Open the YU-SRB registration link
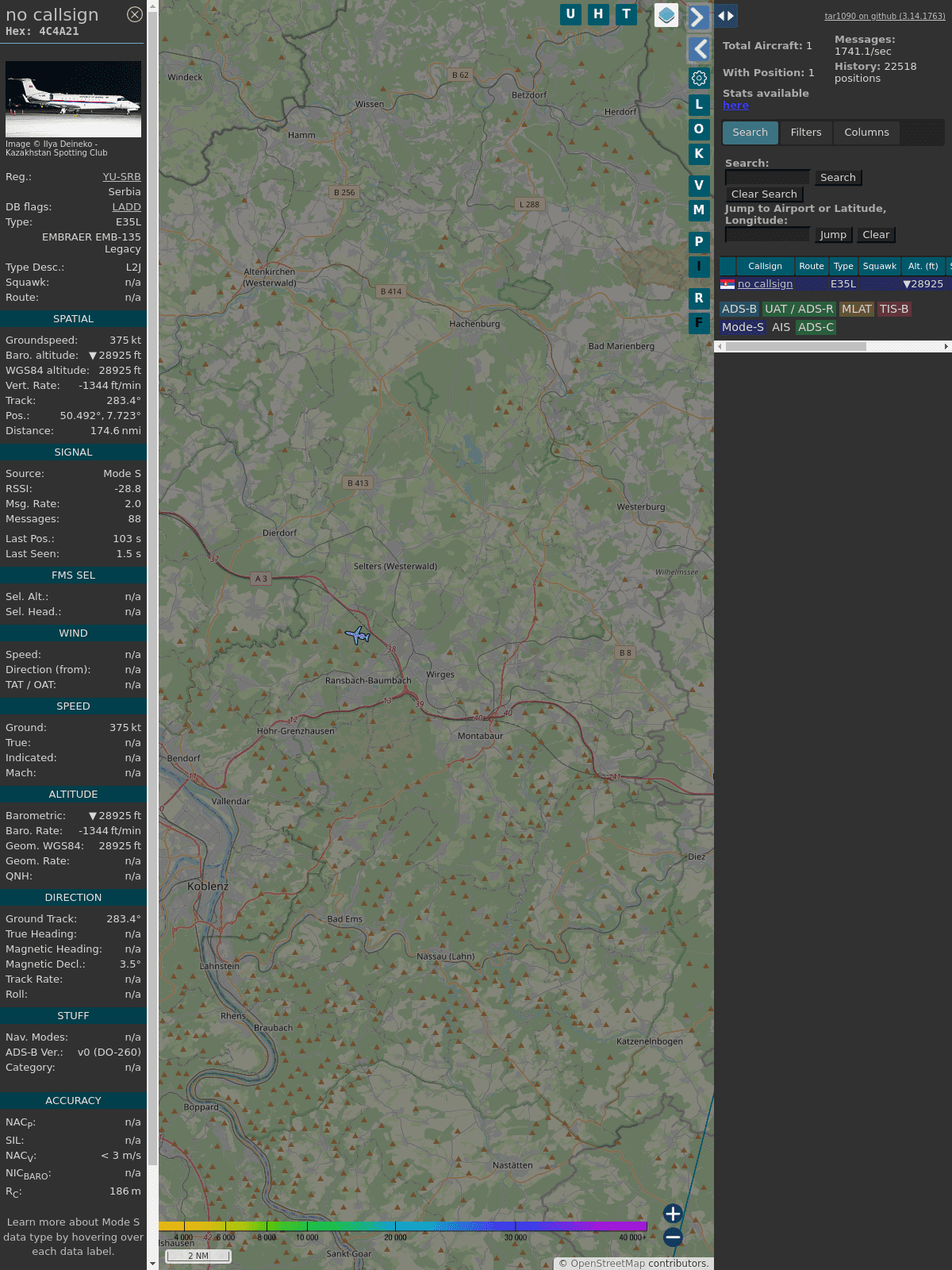The width and height of the screenshot is (952, 1270). (x=121, y=177)
